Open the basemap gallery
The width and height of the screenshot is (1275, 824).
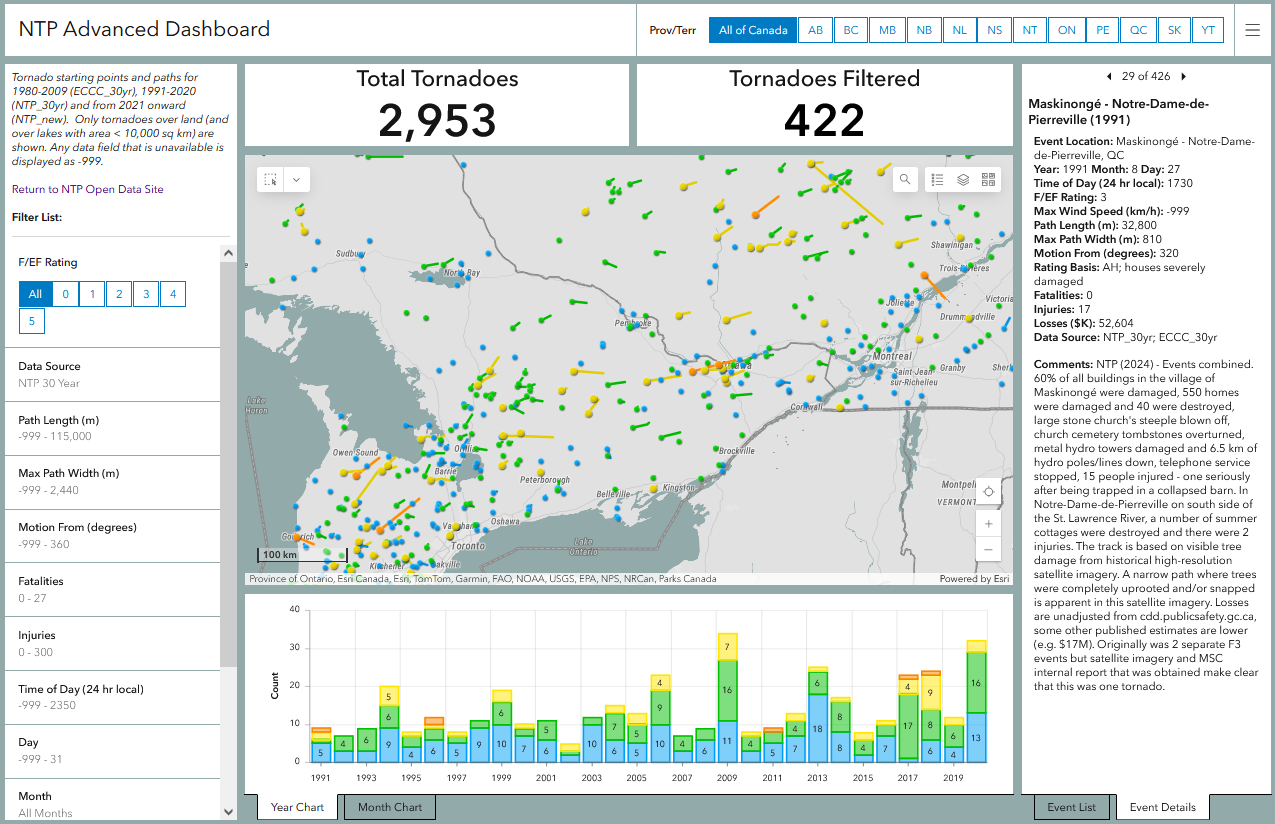point(989,179)
